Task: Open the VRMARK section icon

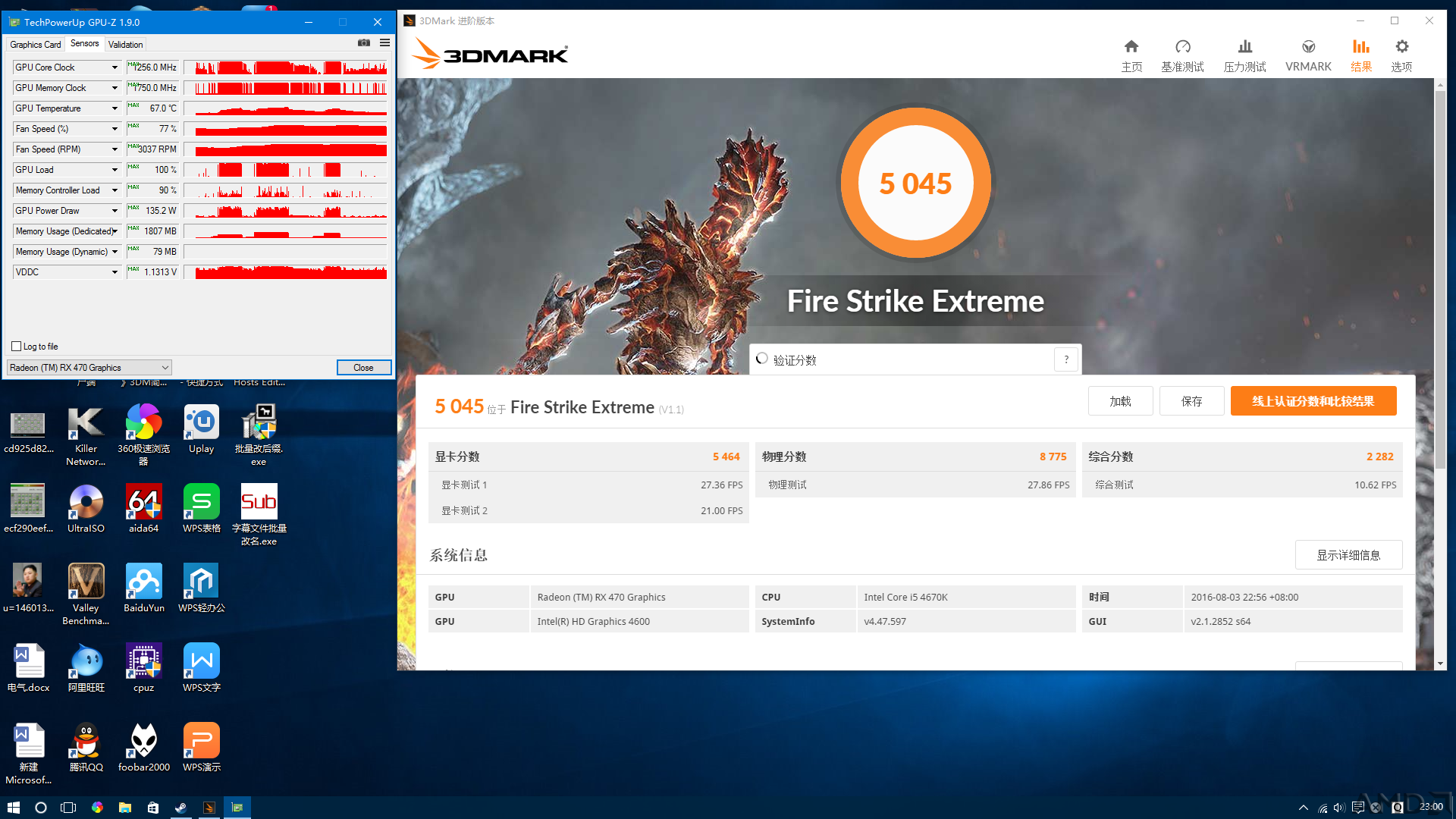Action: (x=1308, y=47)
